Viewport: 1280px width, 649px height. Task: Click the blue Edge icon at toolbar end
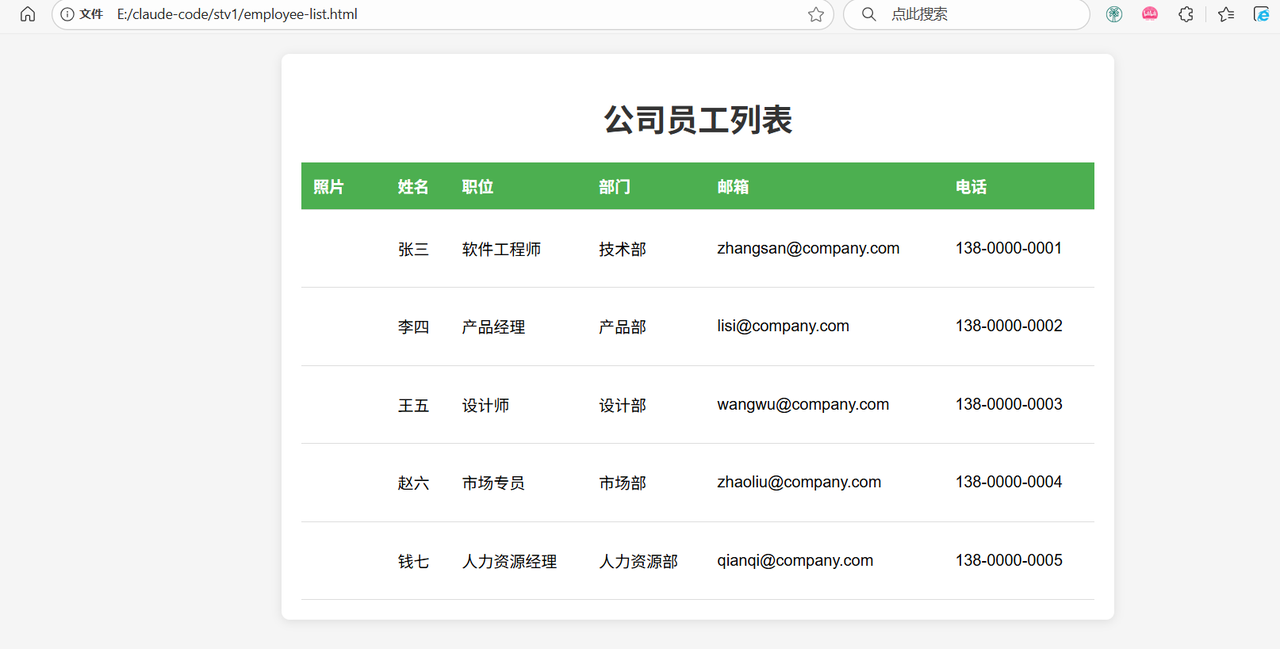click(x=1262, y=14)
